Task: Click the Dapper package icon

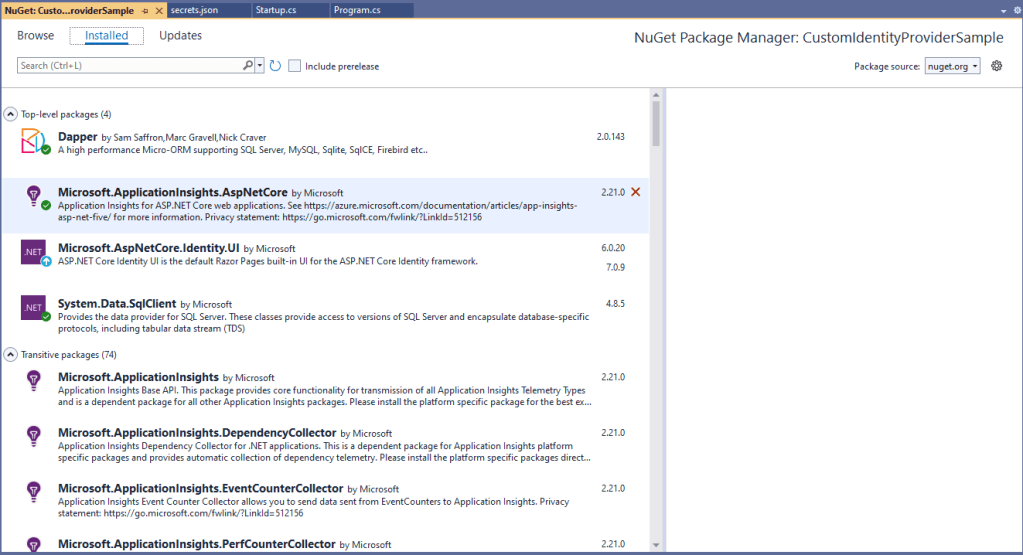Action: click(34, 141)
